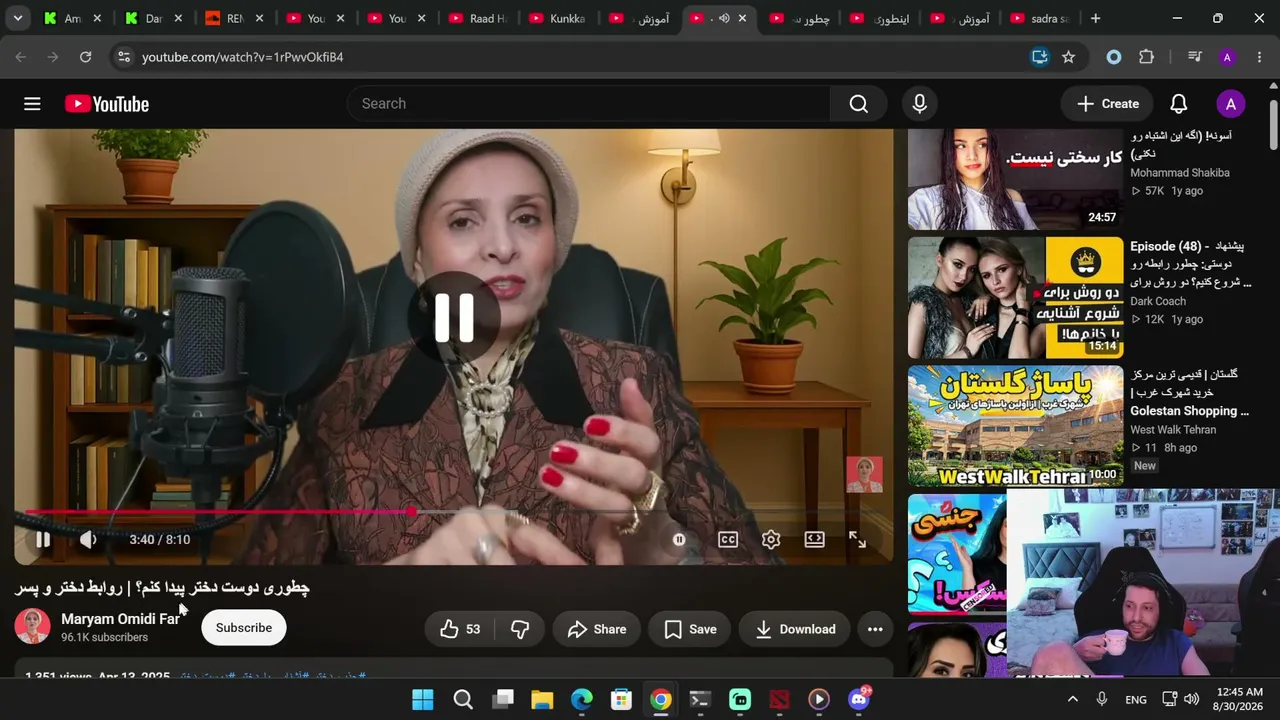Click the channel watermark in the video corner

pos(864,475)
